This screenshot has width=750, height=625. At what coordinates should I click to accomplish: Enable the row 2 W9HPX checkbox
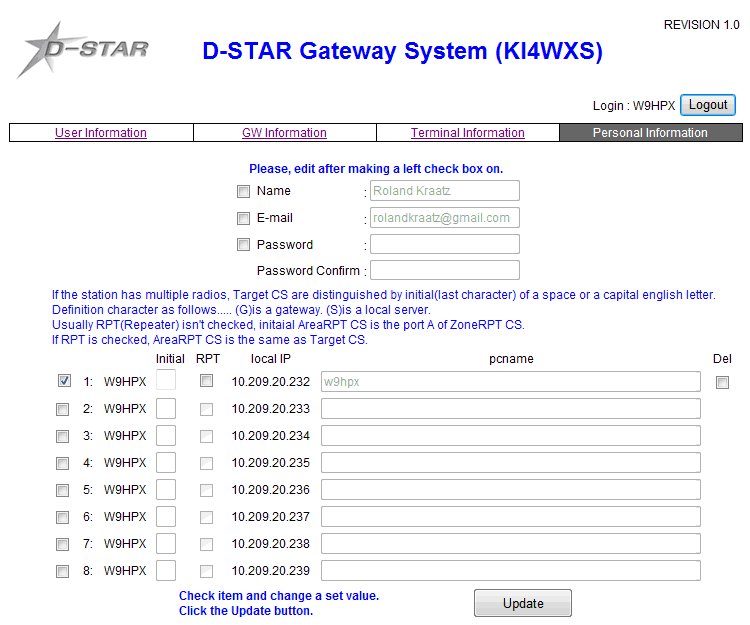click(63, 409)
